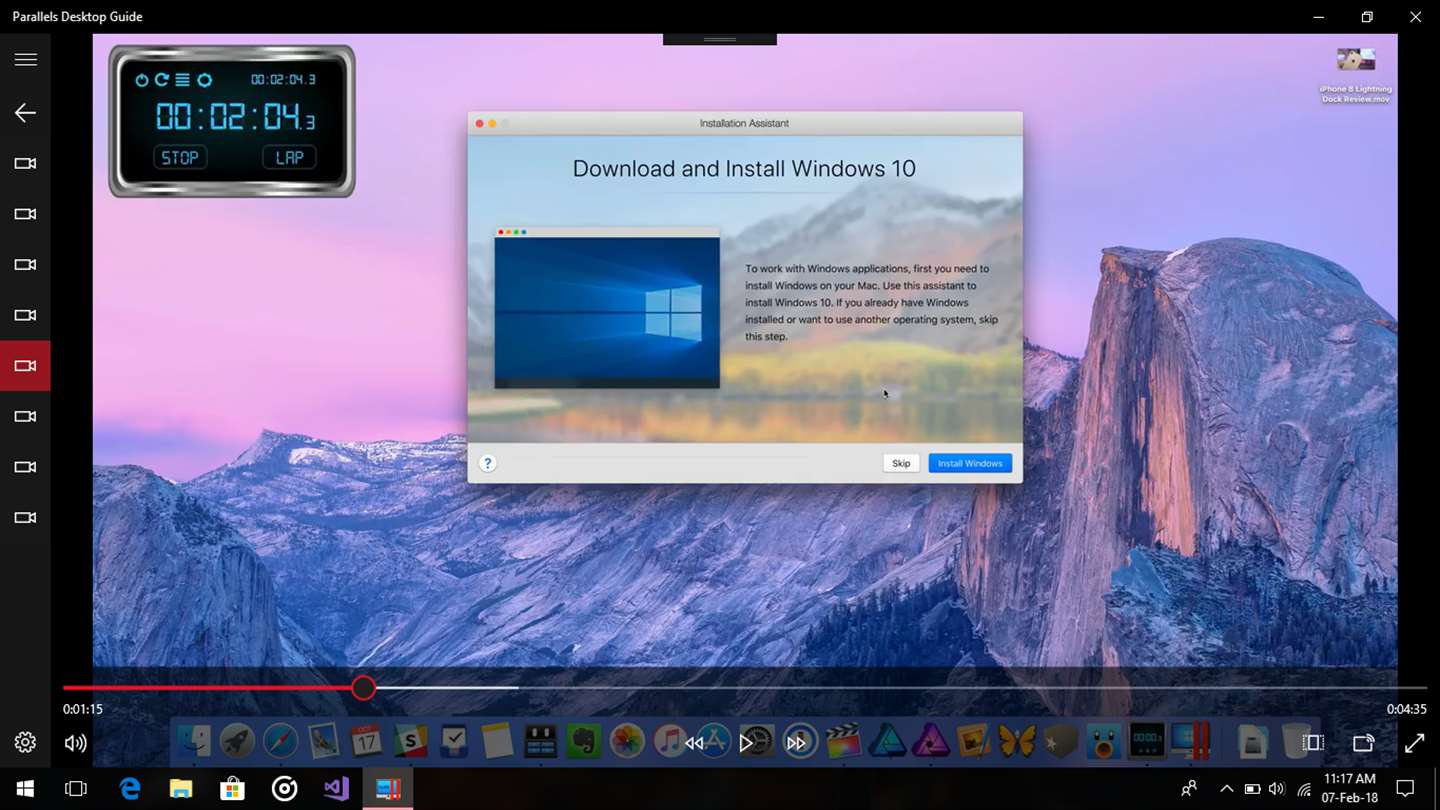This screenshot has width=1440, height=810.
Task: Open the settings gear in the sidebar
Action: click(x=25, y=743)
